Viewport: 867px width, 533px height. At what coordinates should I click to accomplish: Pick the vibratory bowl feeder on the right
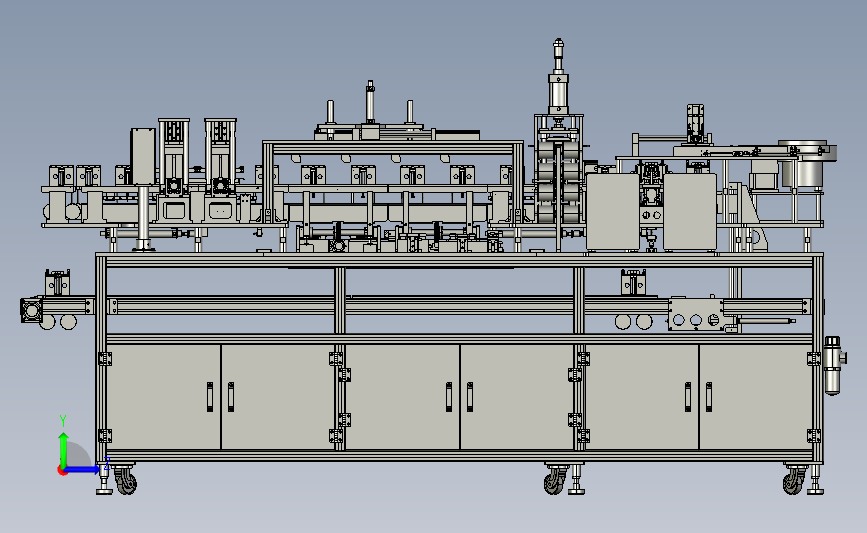pyautogui.click(x=806, y=163)
